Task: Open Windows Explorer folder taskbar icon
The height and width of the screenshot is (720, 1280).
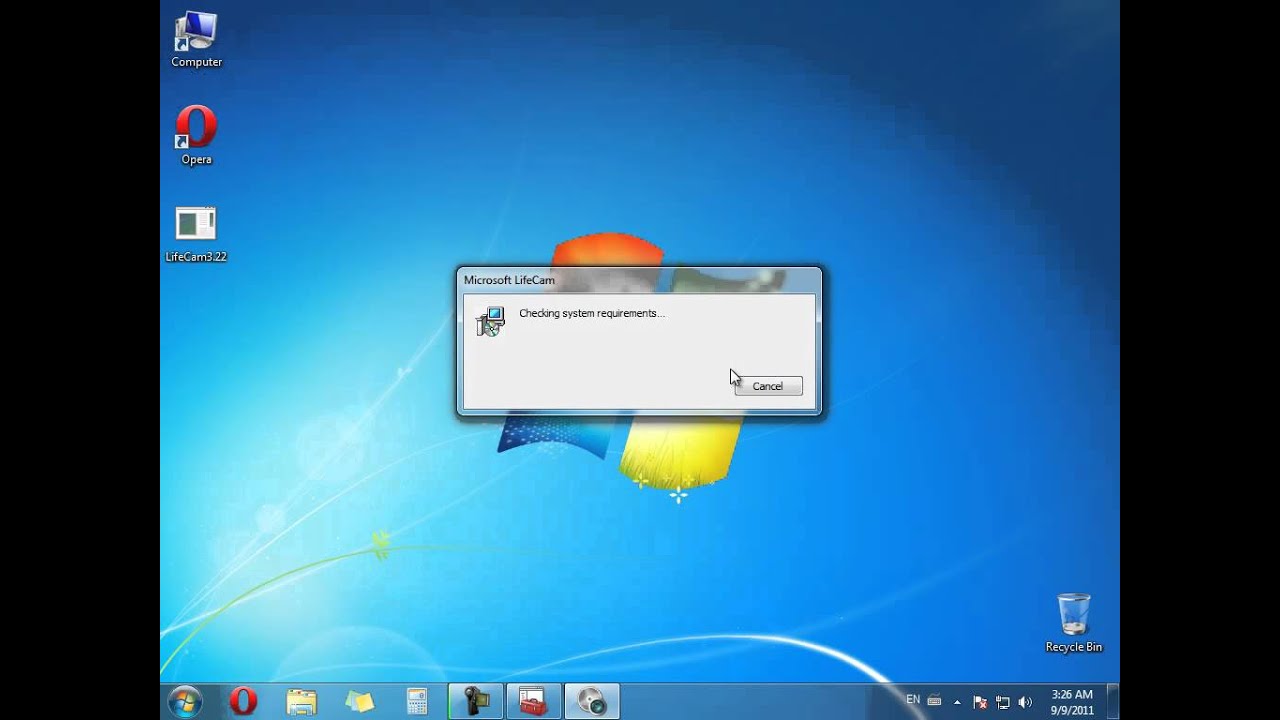Action: [x=301, y=701]
